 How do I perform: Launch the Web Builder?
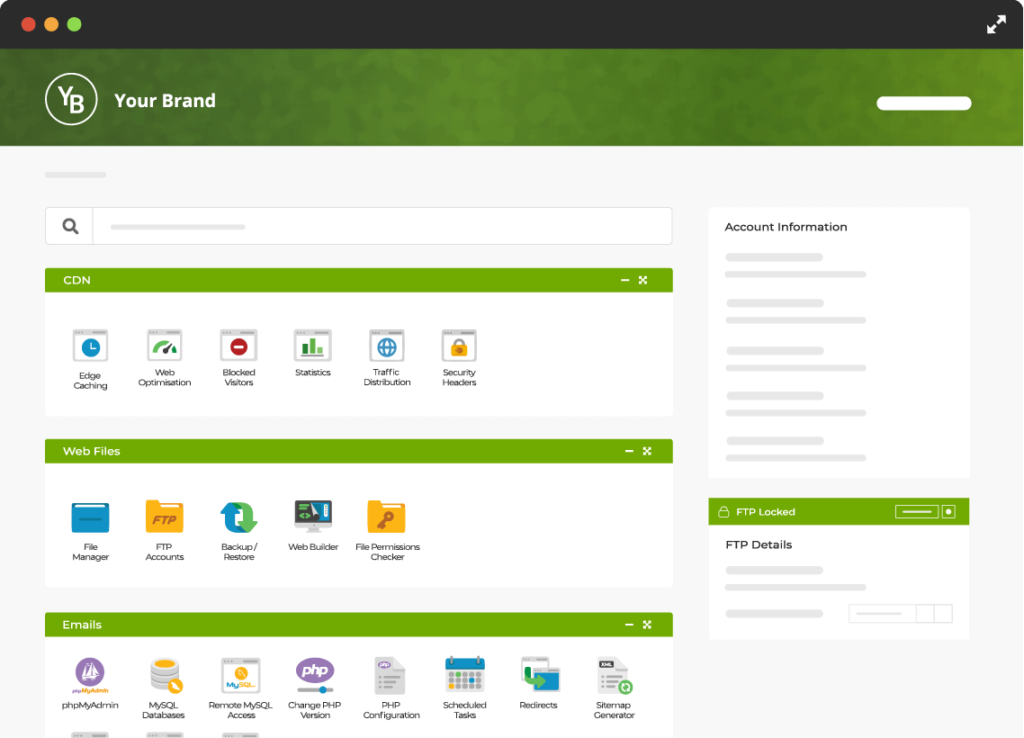[313, 517]
